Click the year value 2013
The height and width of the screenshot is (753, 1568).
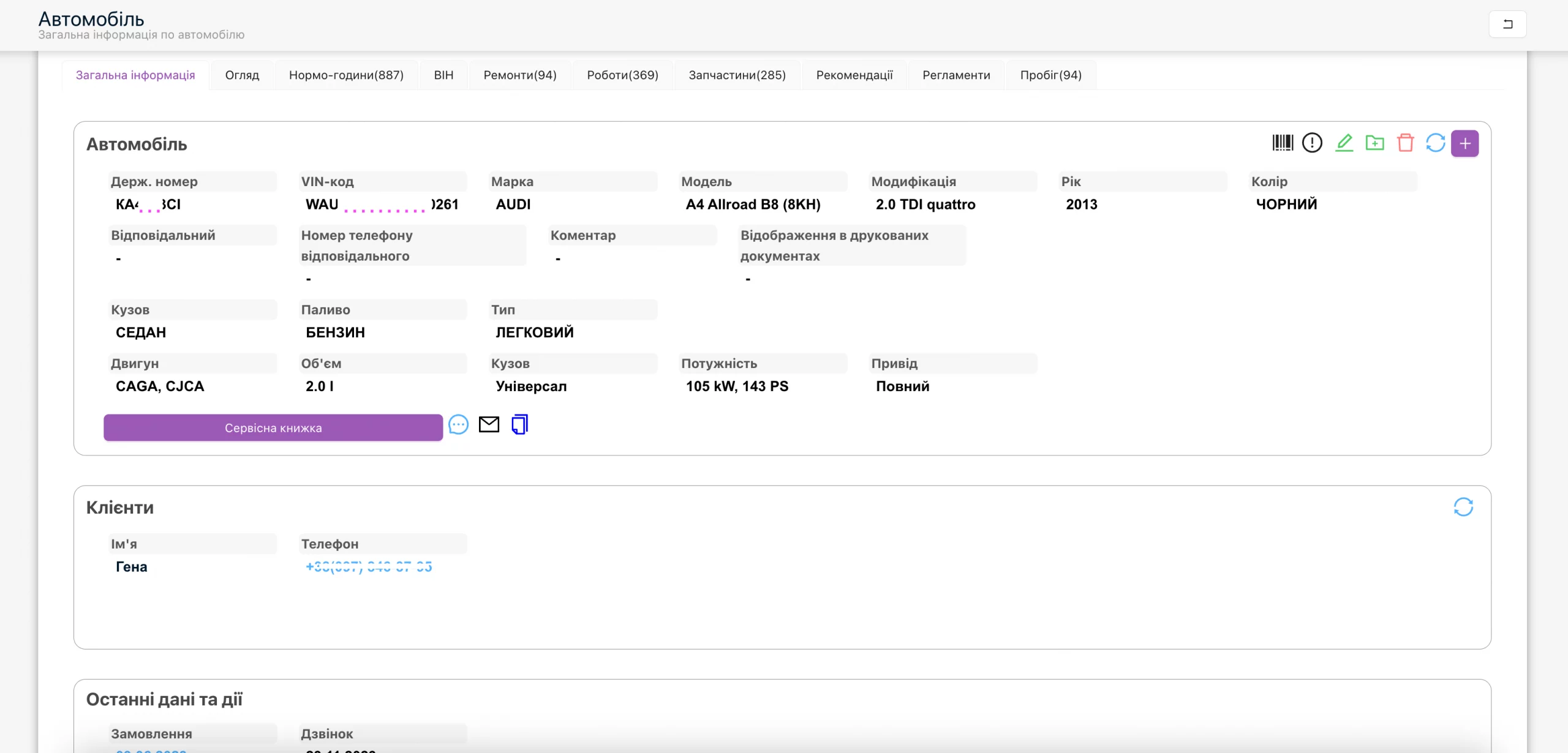[1081, 204]
